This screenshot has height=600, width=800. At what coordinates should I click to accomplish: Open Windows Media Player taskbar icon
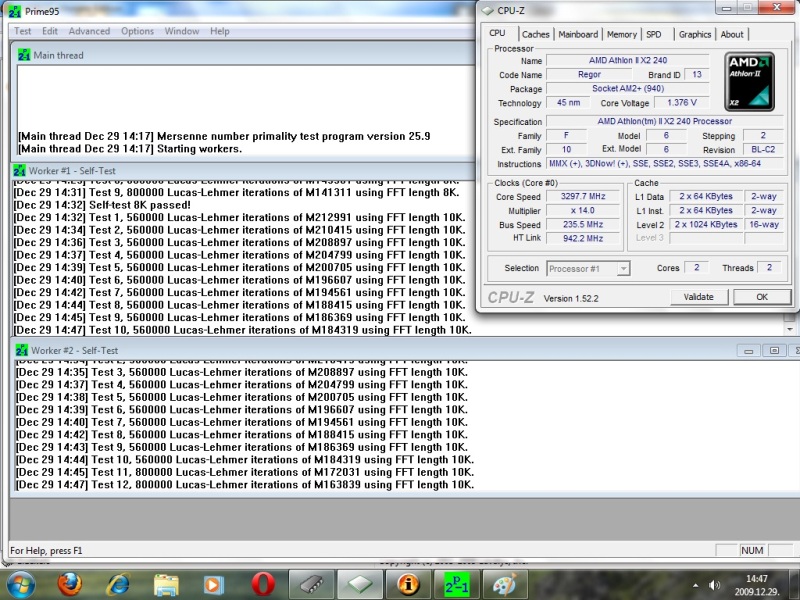pos(214,585)
